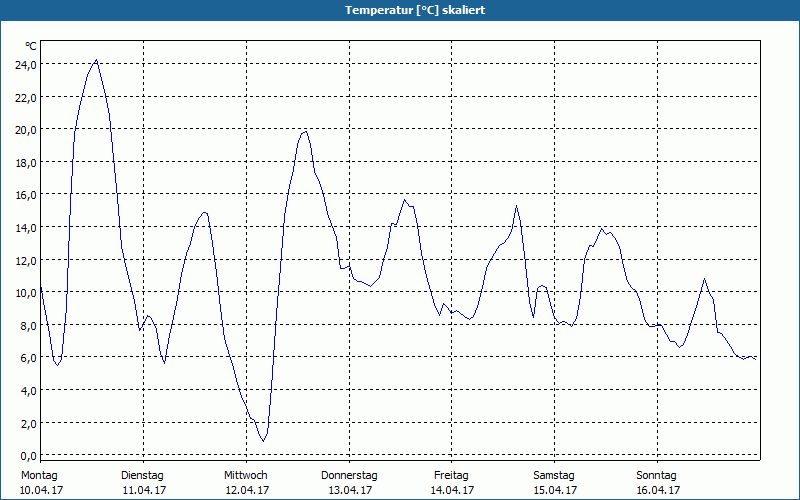Click the Samstag day label
Screen dimensions: 800x500
(x=554, y=476)
